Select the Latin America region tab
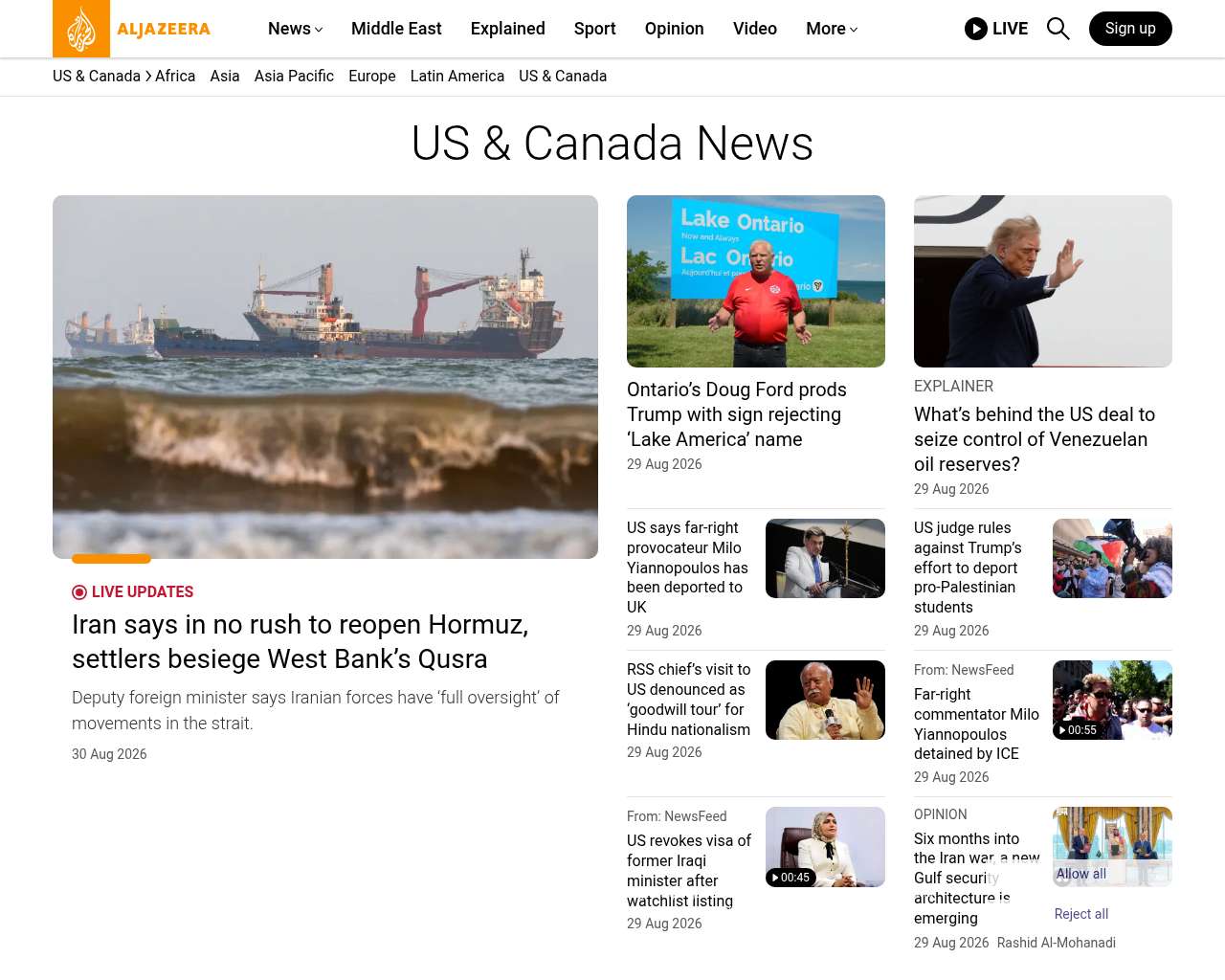 pyautogui.click(x=457, y=77)
